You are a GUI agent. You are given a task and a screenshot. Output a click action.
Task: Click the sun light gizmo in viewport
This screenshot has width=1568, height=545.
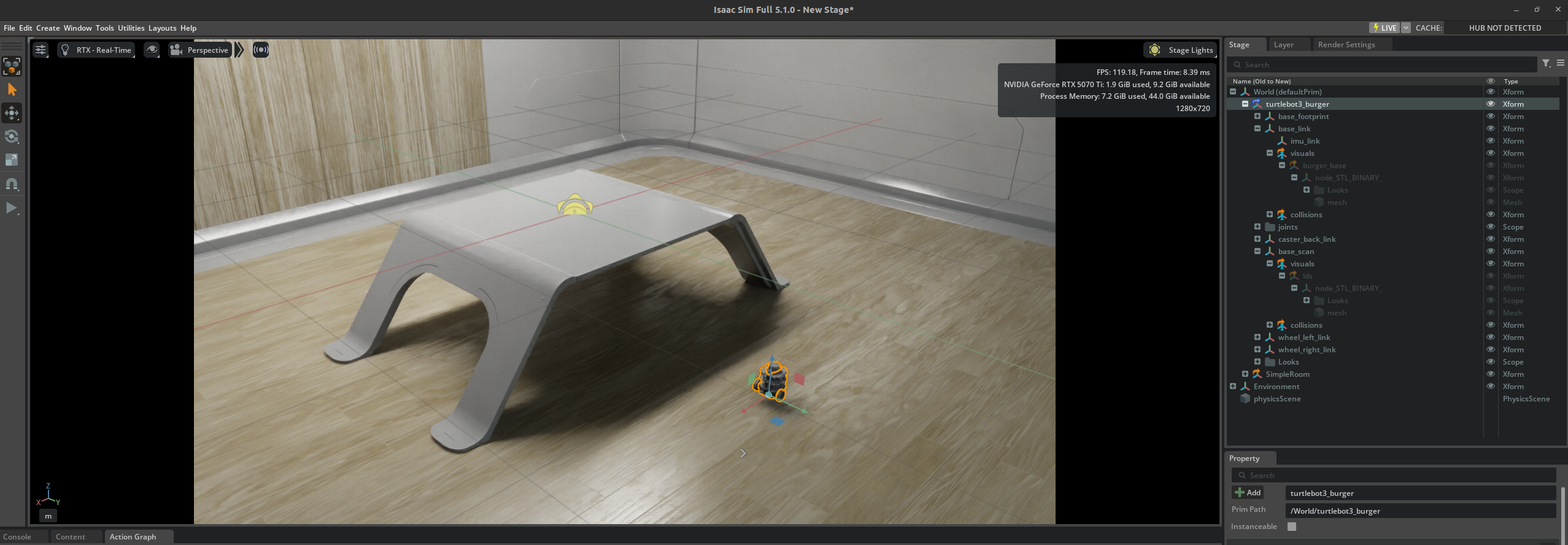574,205
